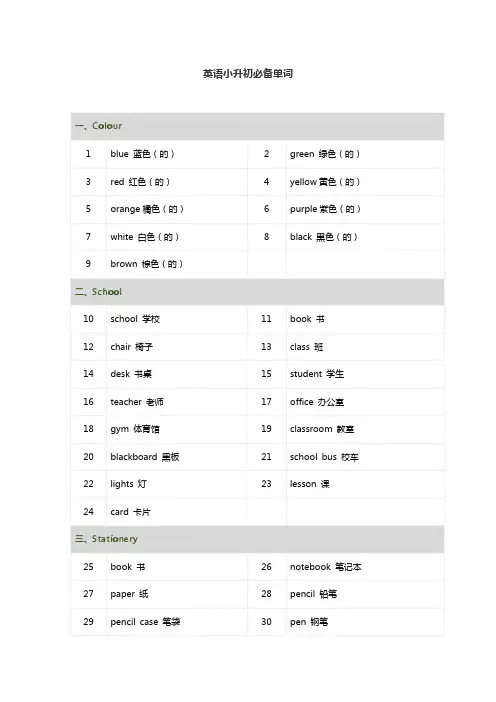
Task: Click the blackboard entry numbered 20
Action: point(145,457)
